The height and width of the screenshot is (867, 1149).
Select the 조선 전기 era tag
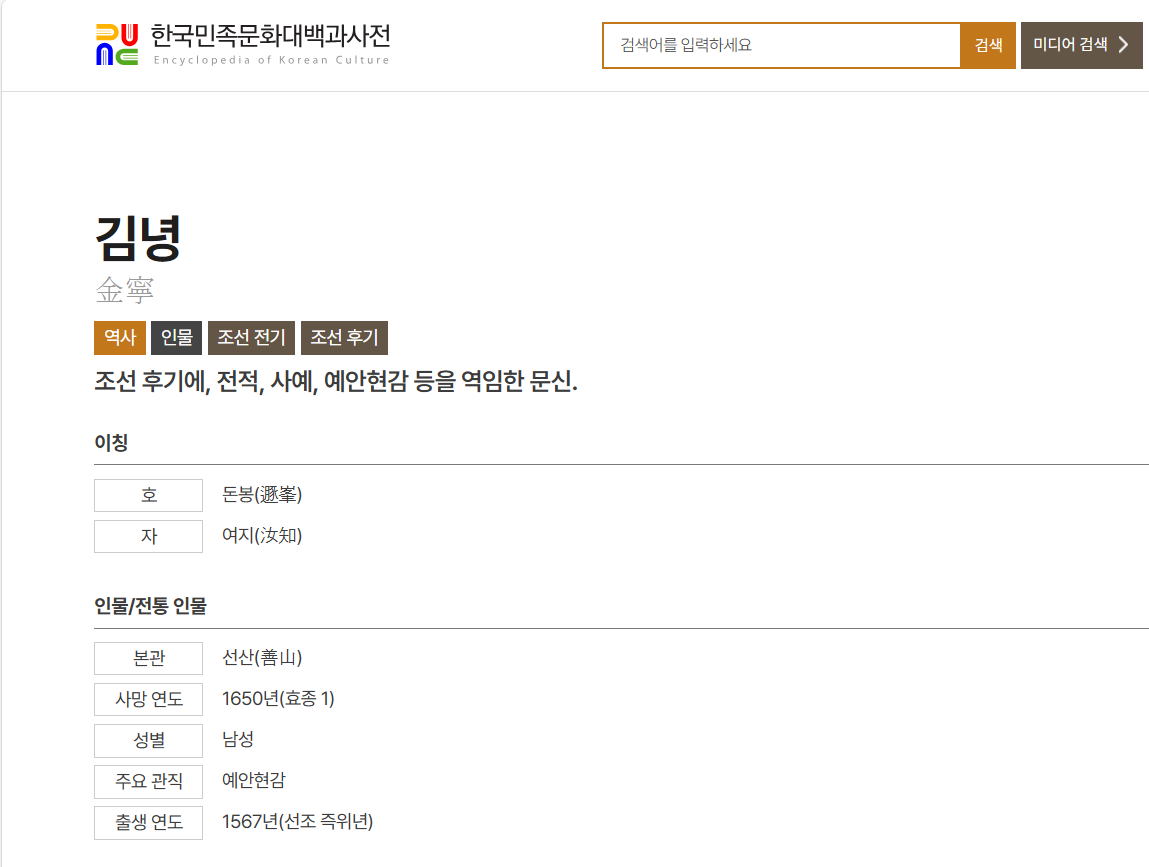251,338
